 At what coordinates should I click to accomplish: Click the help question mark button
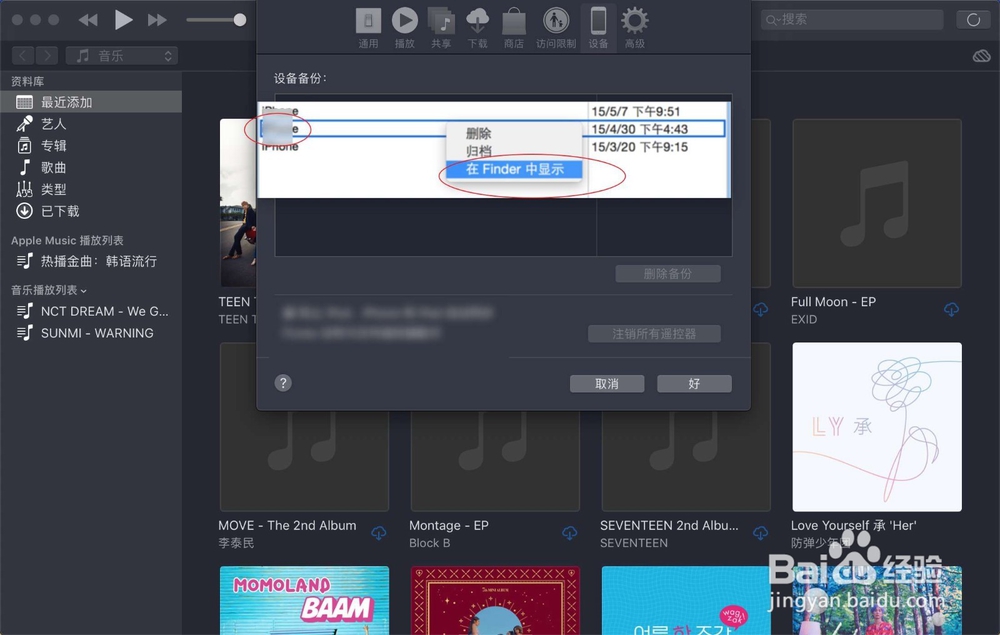click(282, 382)
